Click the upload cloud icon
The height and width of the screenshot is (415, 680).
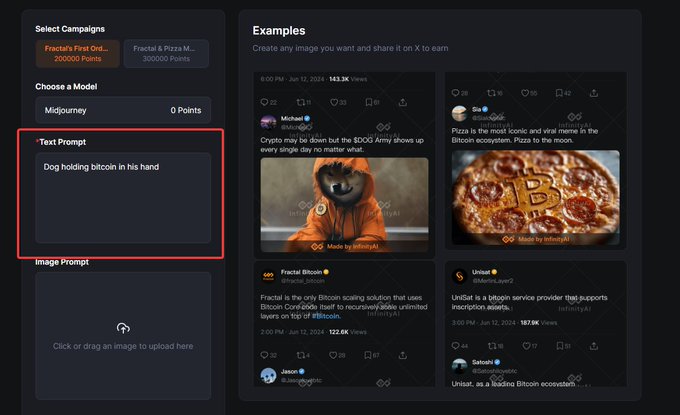click(123, 328)
